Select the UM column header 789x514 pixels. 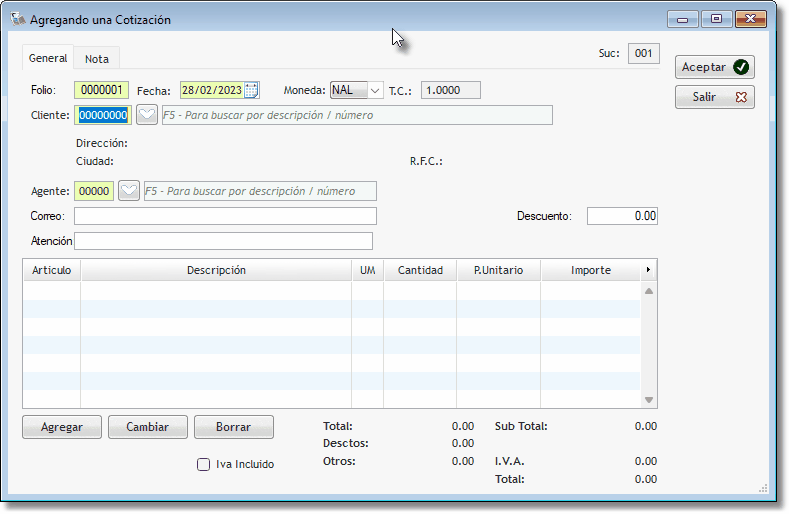(368, 270)
